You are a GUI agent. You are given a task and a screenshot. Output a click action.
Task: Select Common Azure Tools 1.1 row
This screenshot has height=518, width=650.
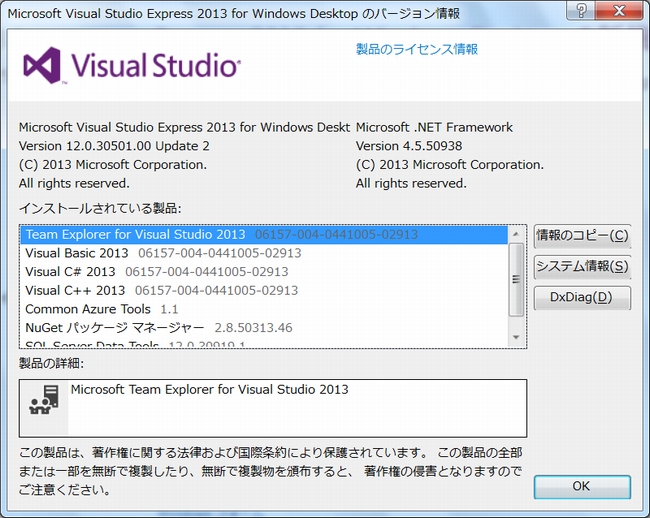pyautogui.click(x=264, y=309)
